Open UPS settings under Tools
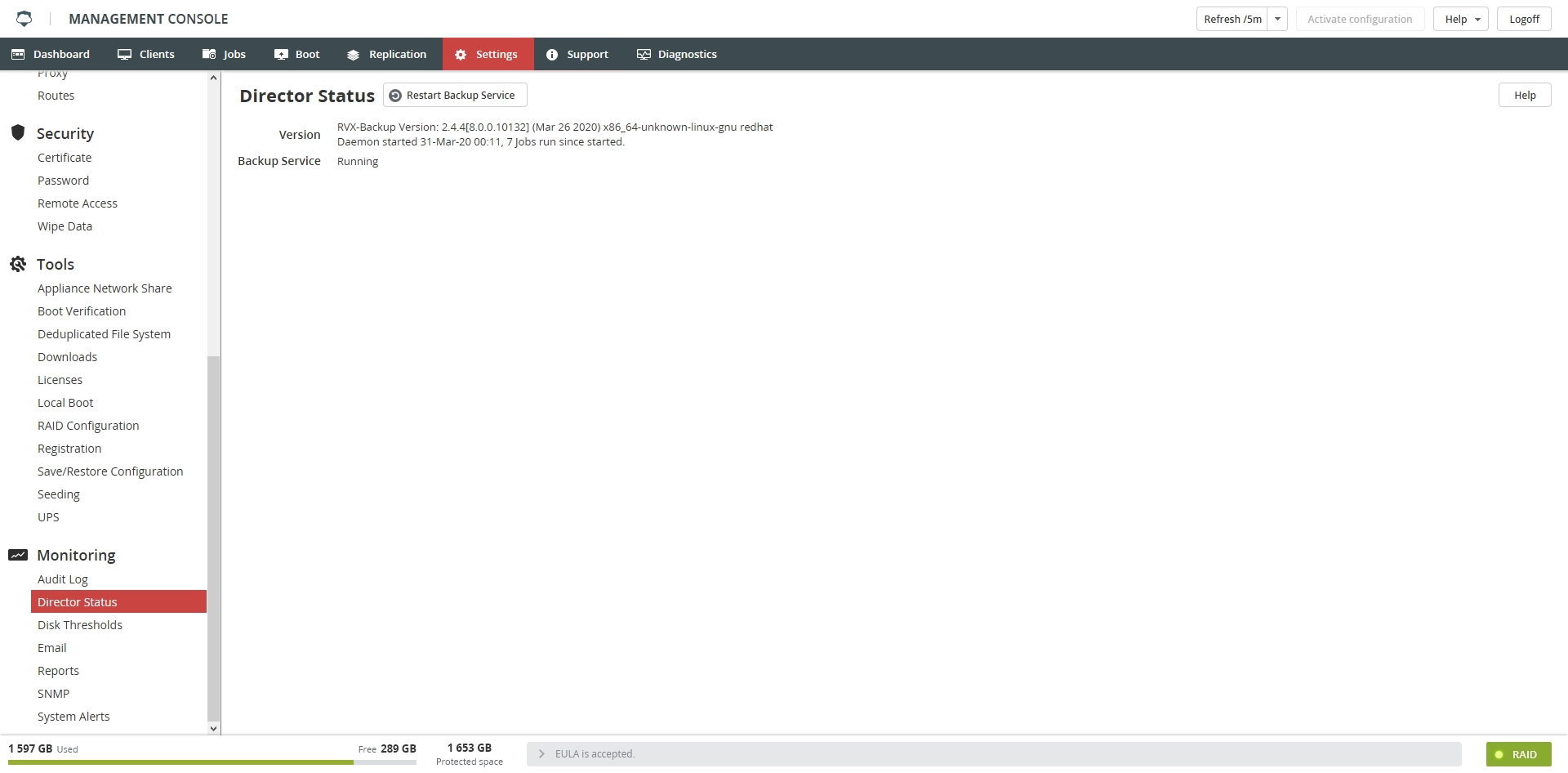Screen dimensions: 1568x773 48,517
